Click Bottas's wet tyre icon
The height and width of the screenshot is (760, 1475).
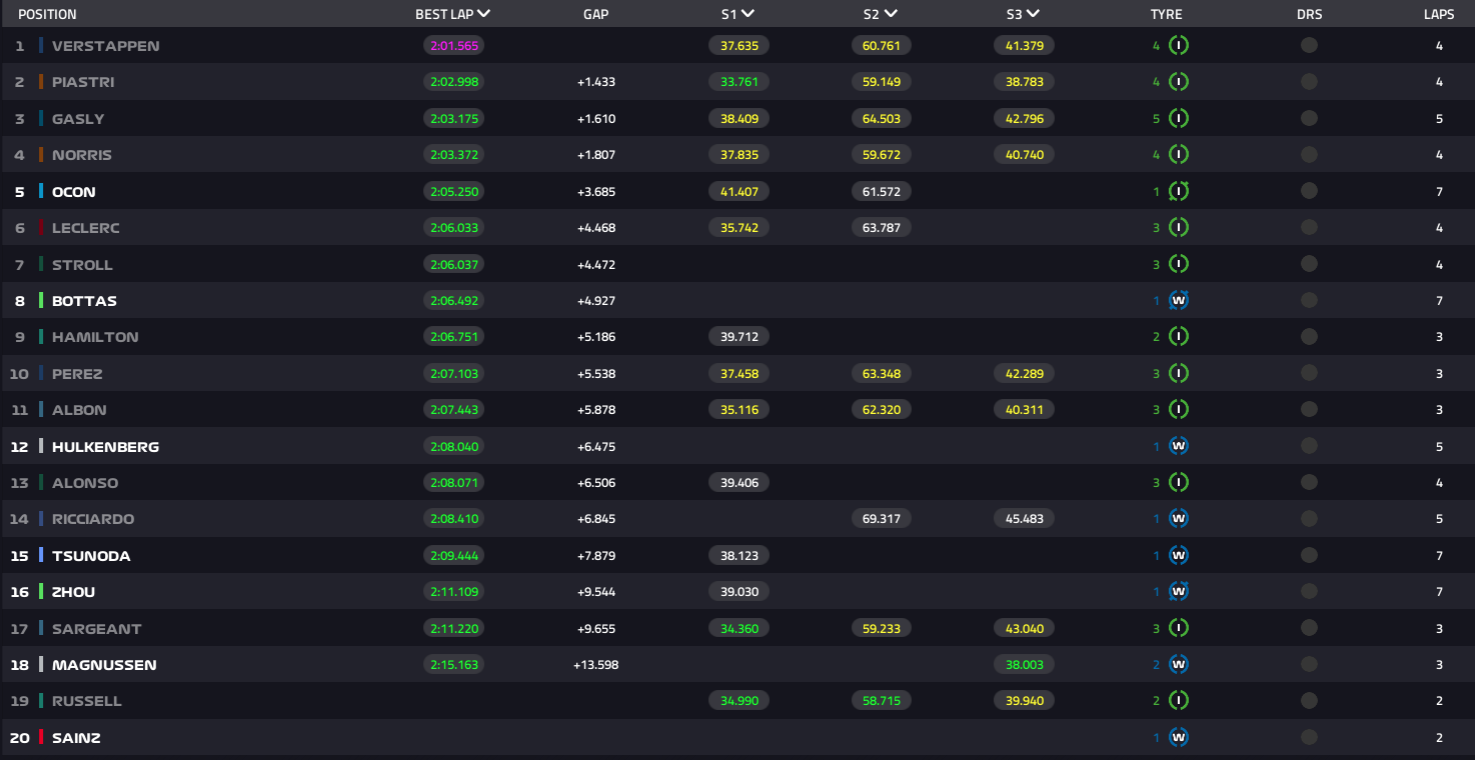tap(1179, 301)
